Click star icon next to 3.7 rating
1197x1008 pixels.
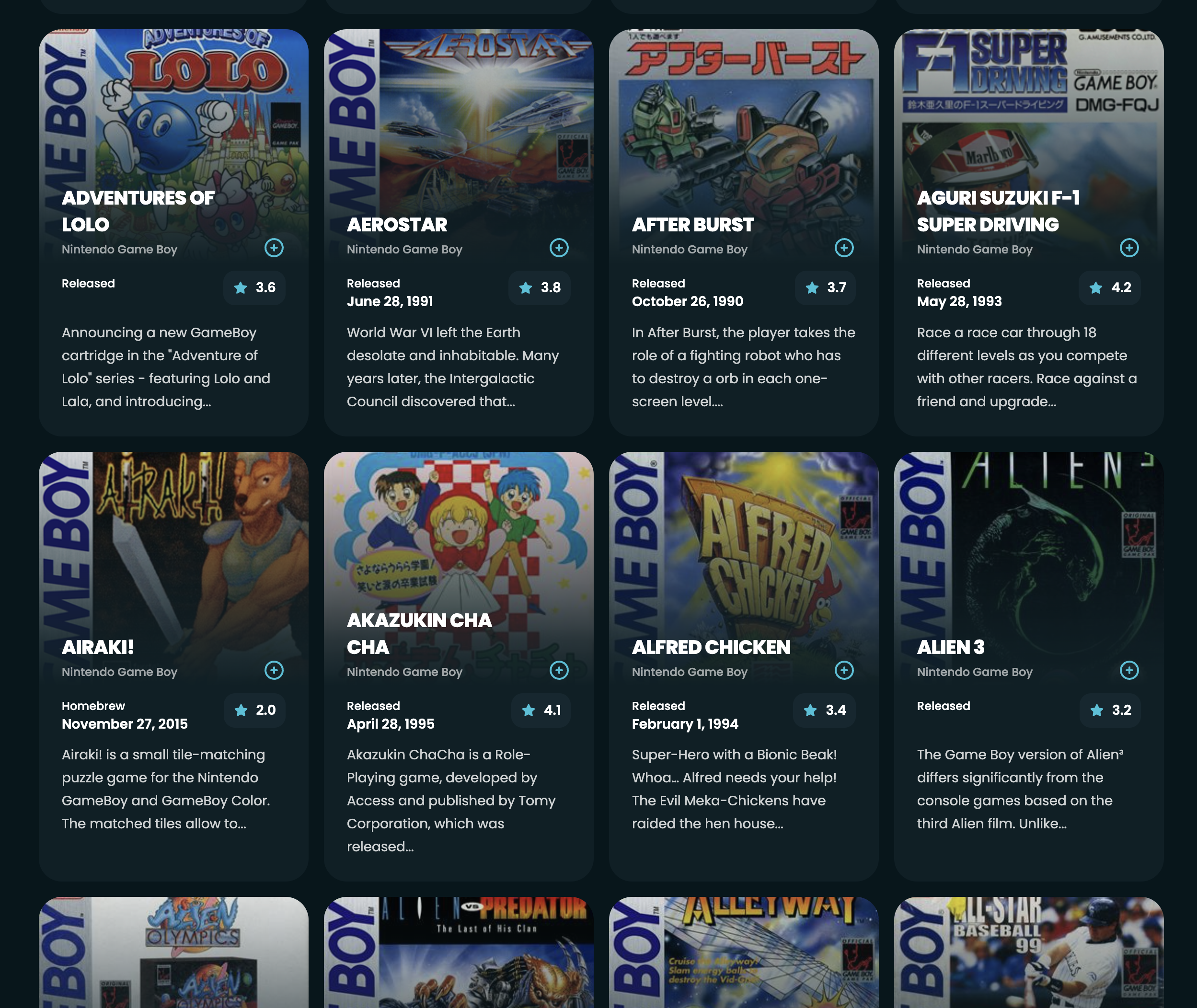pyautogui.click(x=812, y=287)
